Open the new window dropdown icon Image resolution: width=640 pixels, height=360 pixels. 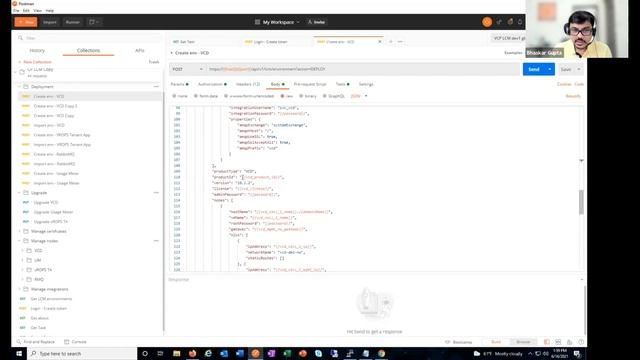click(x=94, y=22)
